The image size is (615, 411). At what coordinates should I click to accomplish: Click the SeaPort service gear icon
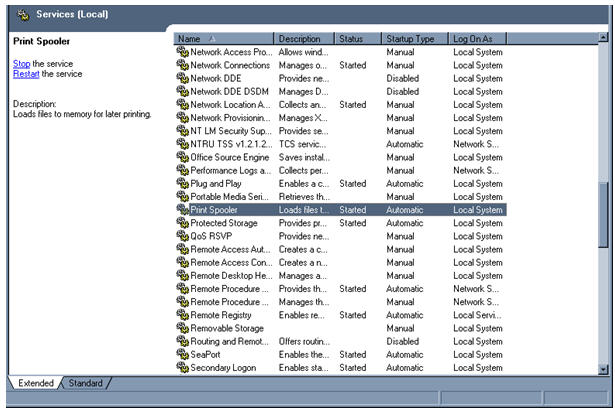pyautogui.click(x=182, y=354)
